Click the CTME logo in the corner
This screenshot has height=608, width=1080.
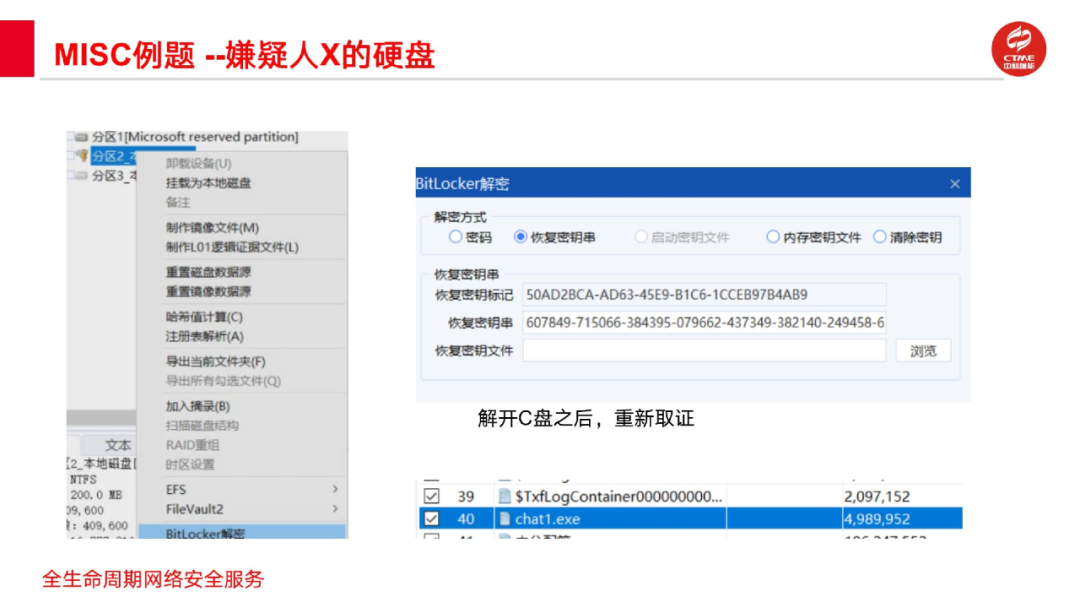[1019, 48]
